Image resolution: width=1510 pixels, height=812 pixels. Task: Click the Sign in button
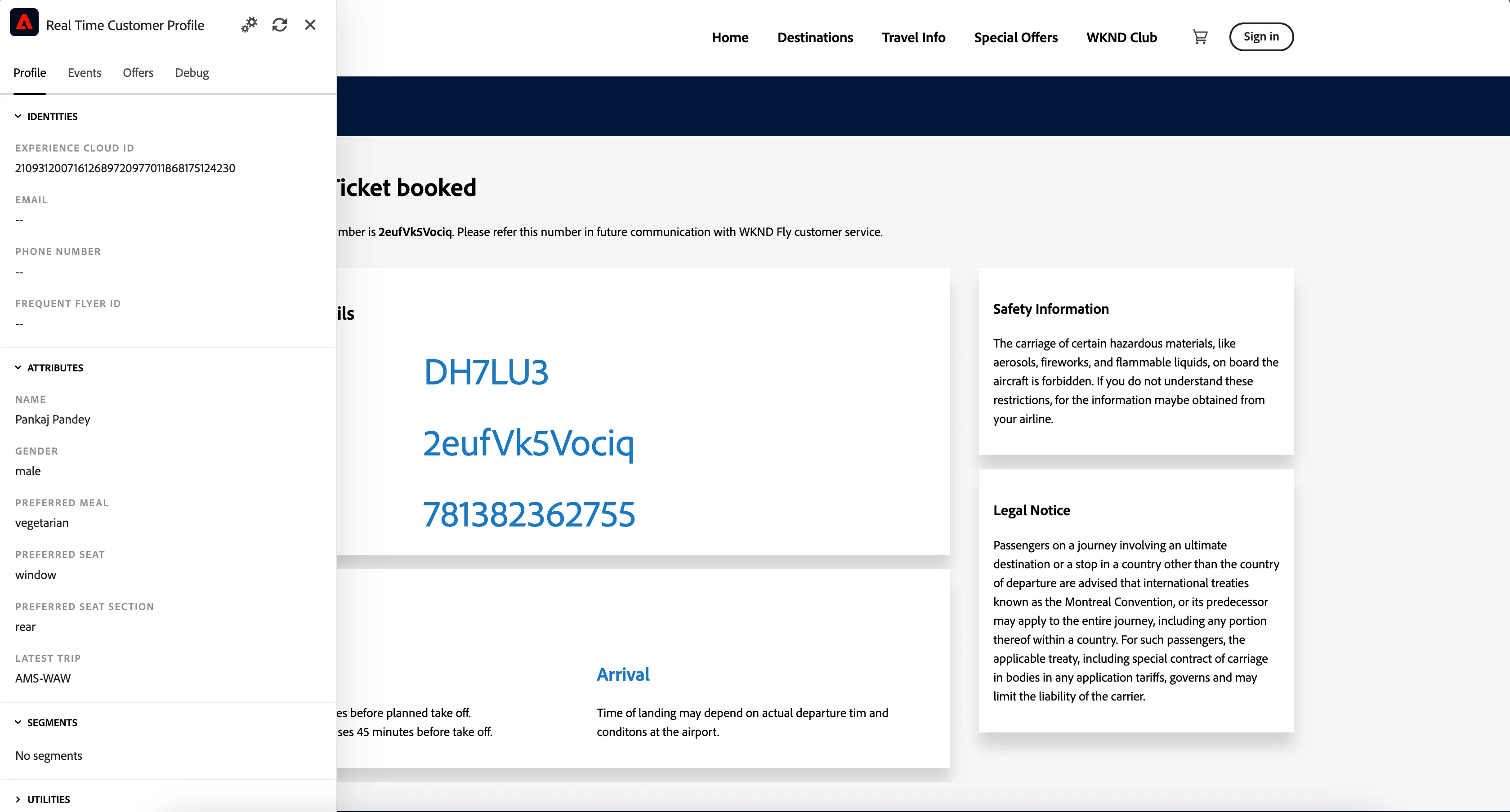(1261, 37)
